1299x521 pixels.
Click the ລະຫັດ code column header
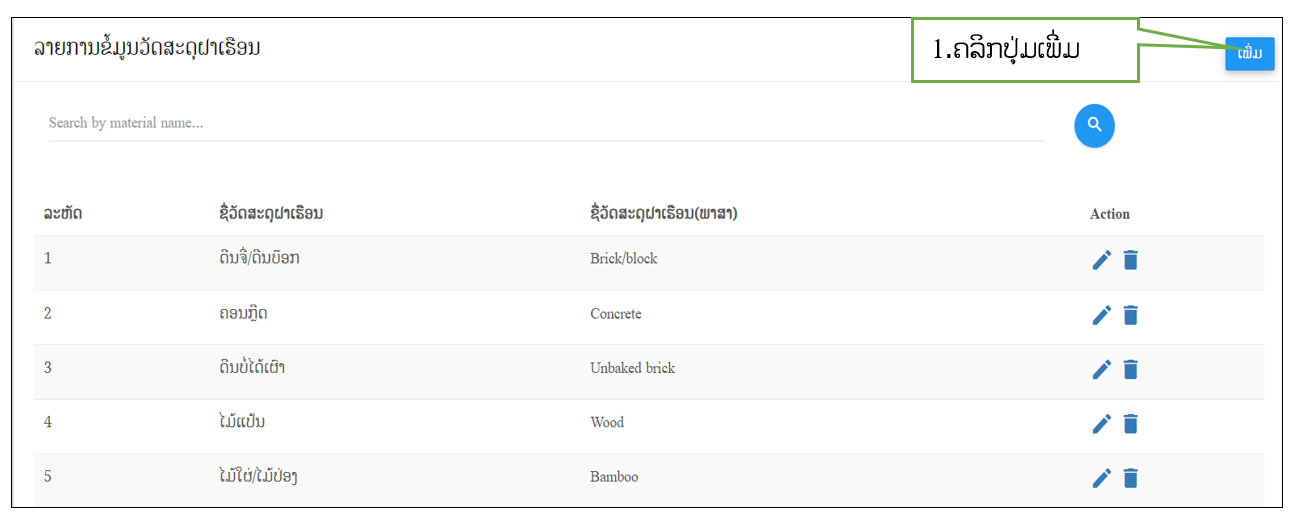pyautogui.click(x=63, y=213)
